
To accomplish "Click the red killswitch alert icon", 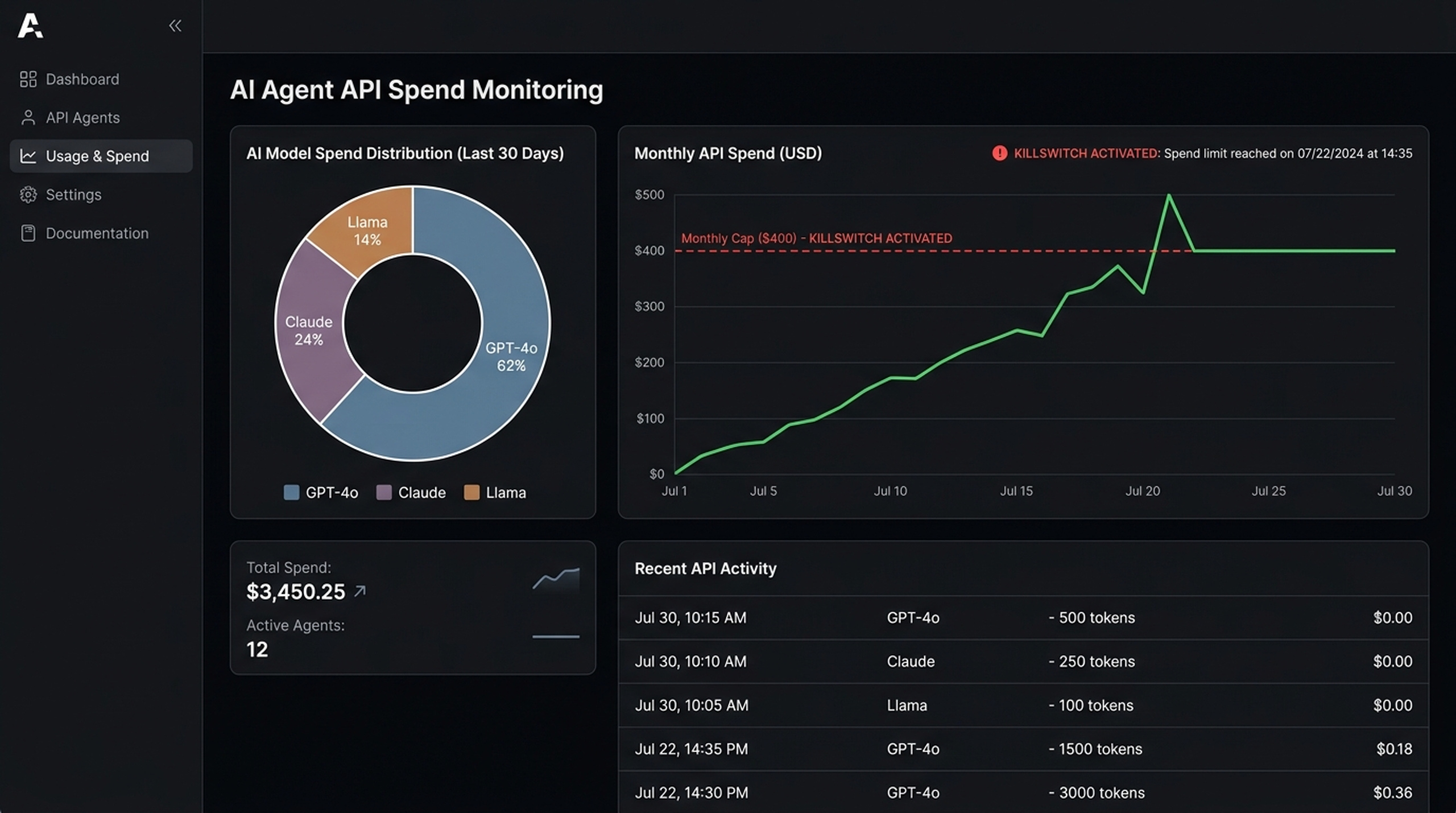I will pos(999,153).
